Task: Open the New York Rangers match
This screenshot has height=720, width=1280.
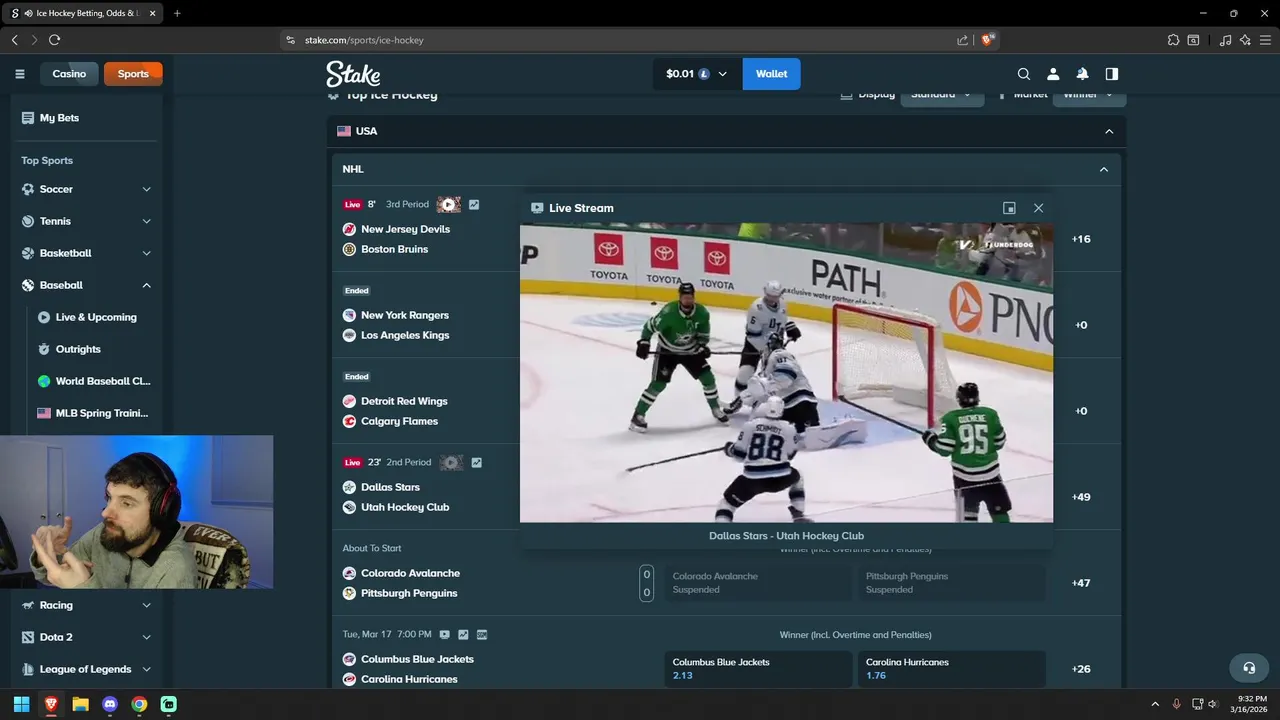Action: click(x=405, y=315)
